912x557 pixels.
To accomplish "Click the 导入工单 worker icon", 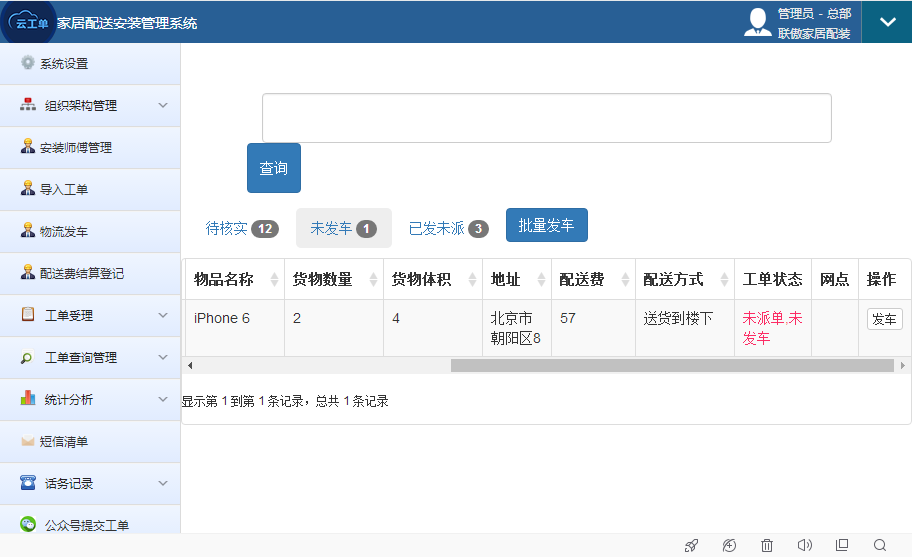I will click(27, 188).
